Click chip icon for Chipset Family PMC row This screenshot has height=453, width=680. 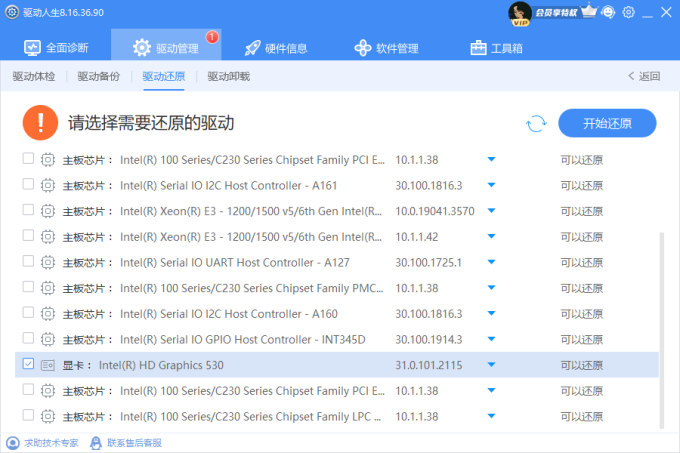tap(48, 288)
